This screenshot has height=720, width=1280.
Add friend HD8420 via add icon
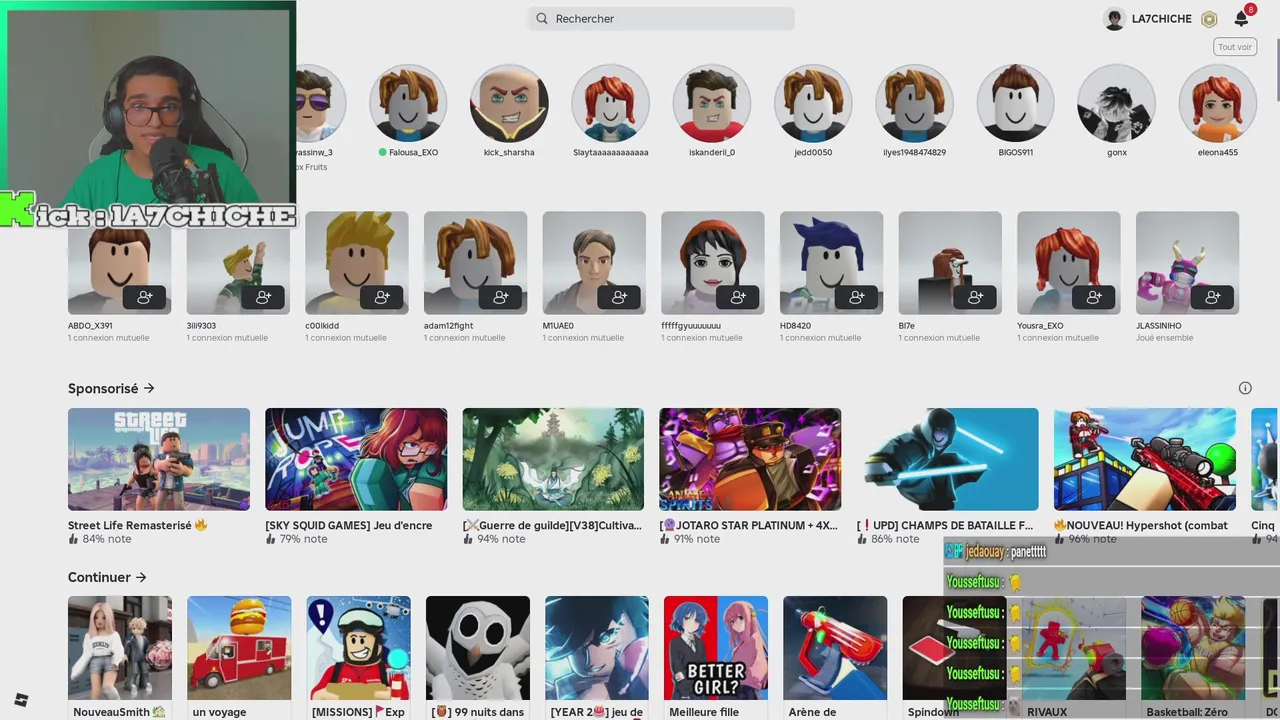click(x=857, y=297)
